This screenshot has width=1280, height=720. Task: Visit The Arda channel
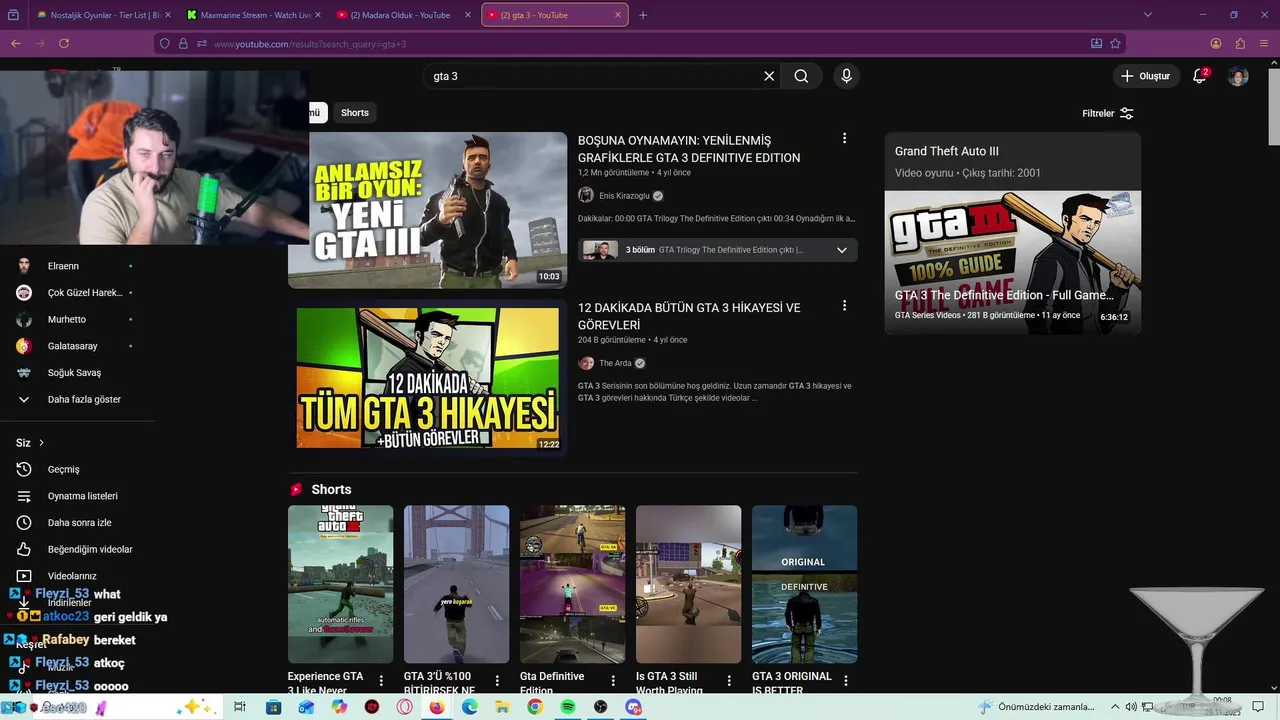[x=615, y=363]
